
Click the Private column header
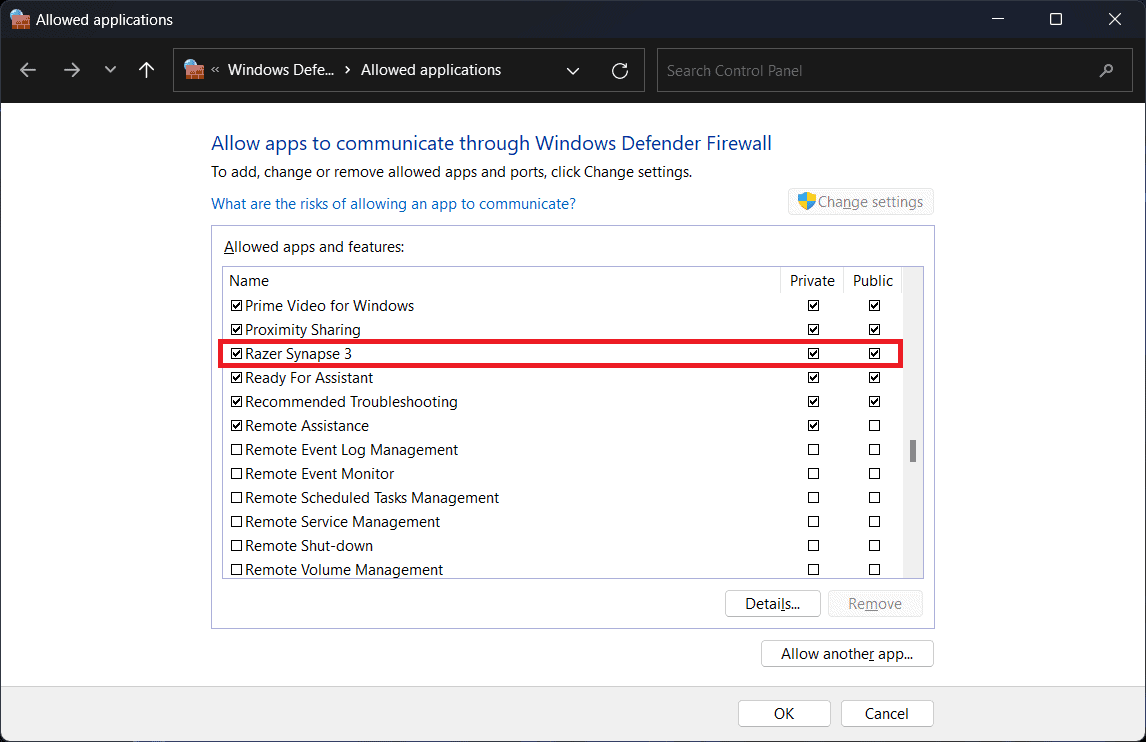point(812,281)
